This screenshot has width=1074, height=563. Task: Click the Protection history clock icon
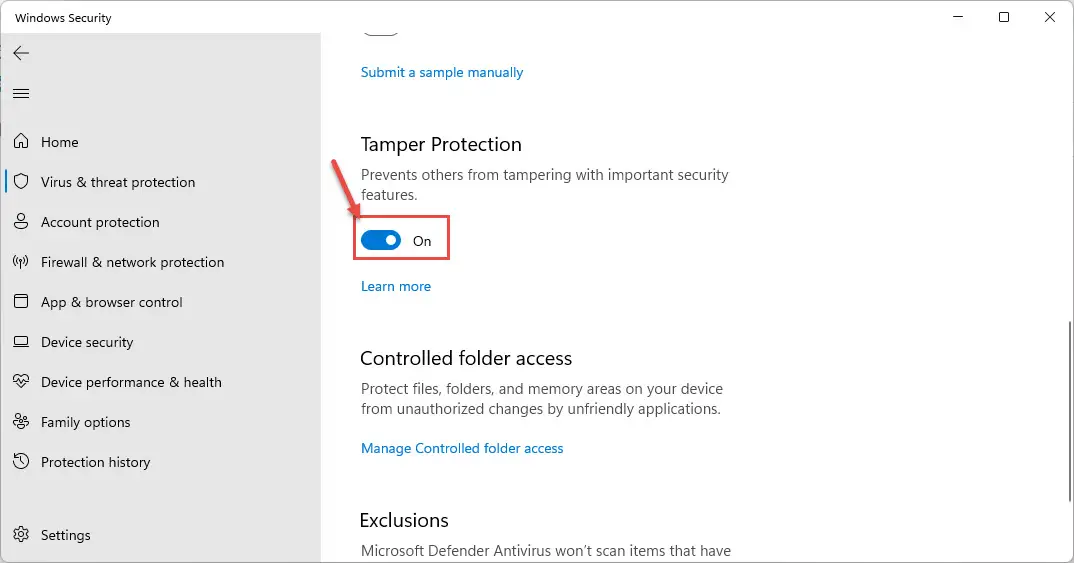(x=21, y=462)
